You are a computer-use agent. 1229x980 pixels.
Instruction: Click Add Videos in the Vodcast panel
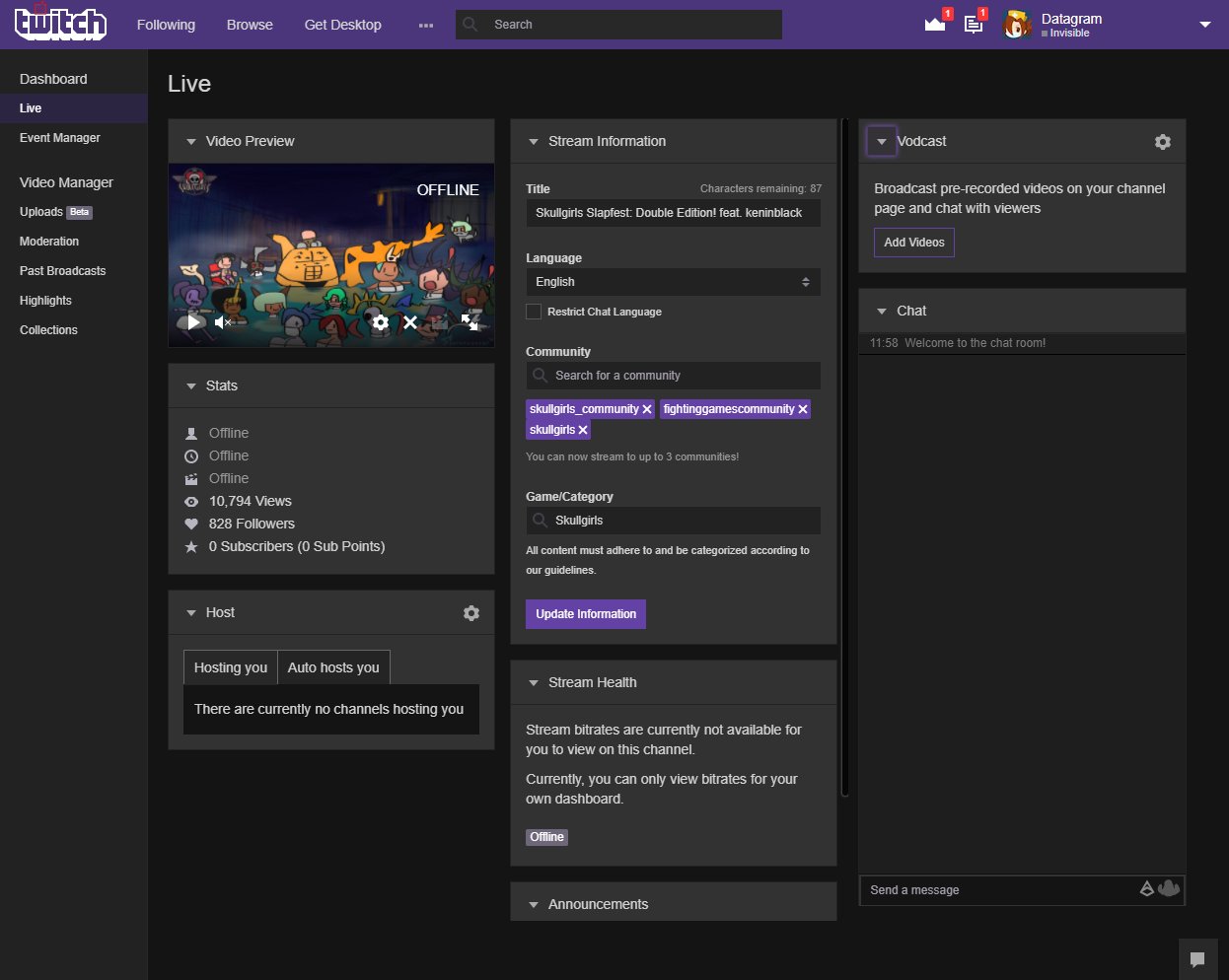point(913,242)
